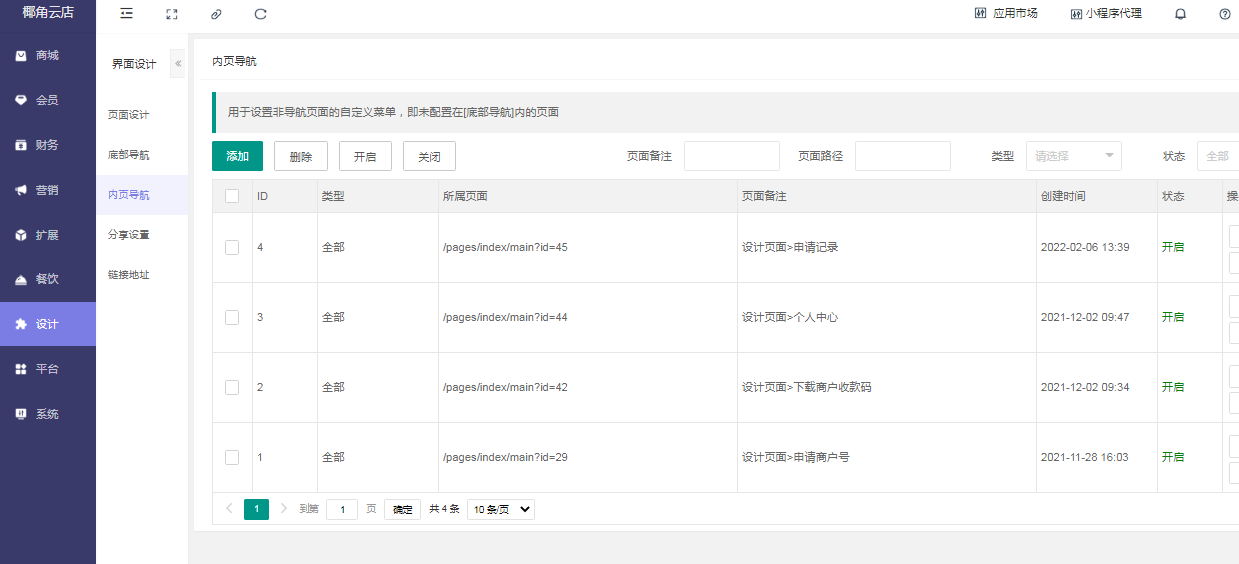The width and height of the screenshot is (1239, 564).
Task: Open the 营销 section in left sidebar
Action: [x=47, y=190]
